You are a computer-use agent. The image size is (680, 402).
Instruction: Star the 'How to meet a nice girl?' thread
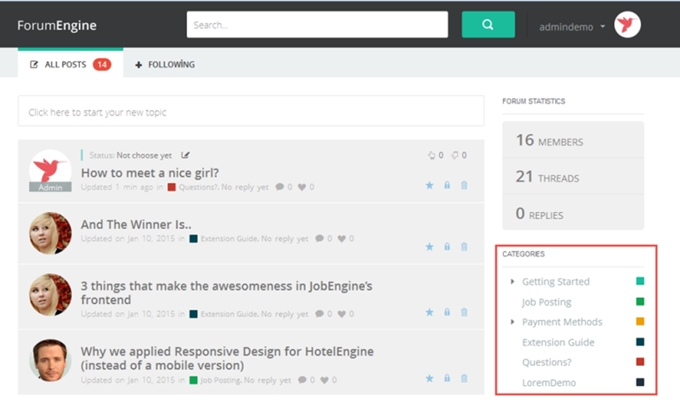point(429,186)
